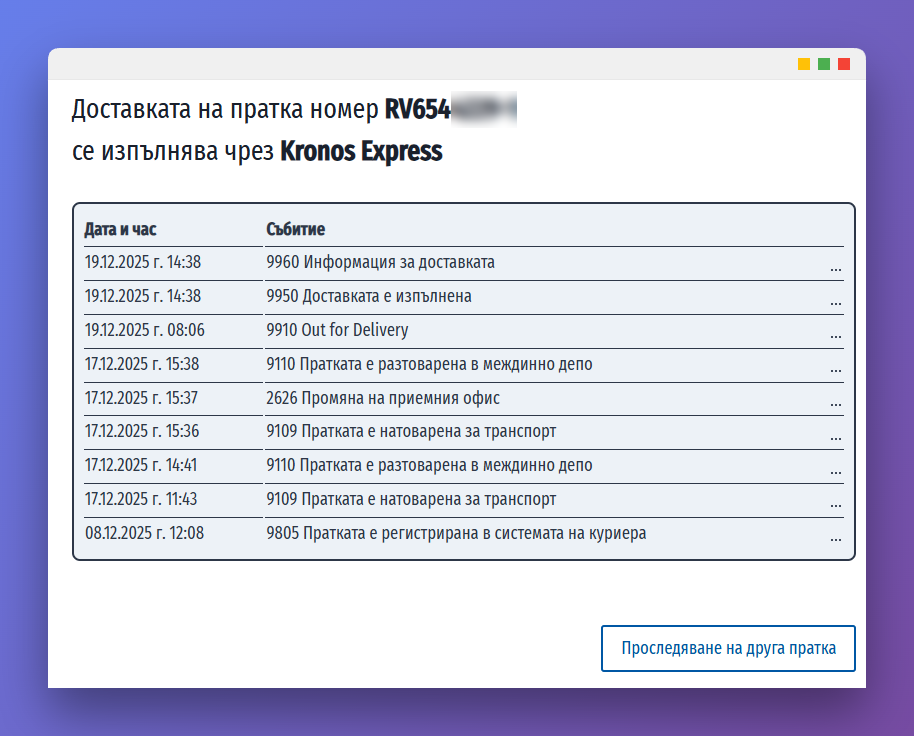Click the green window control button
Screen dimensions: 914x736
824,64
